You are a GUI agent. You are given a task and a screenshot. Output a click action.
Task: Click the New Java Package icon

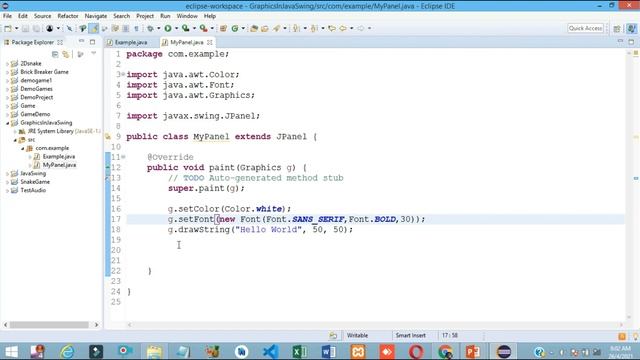(223, 28)
